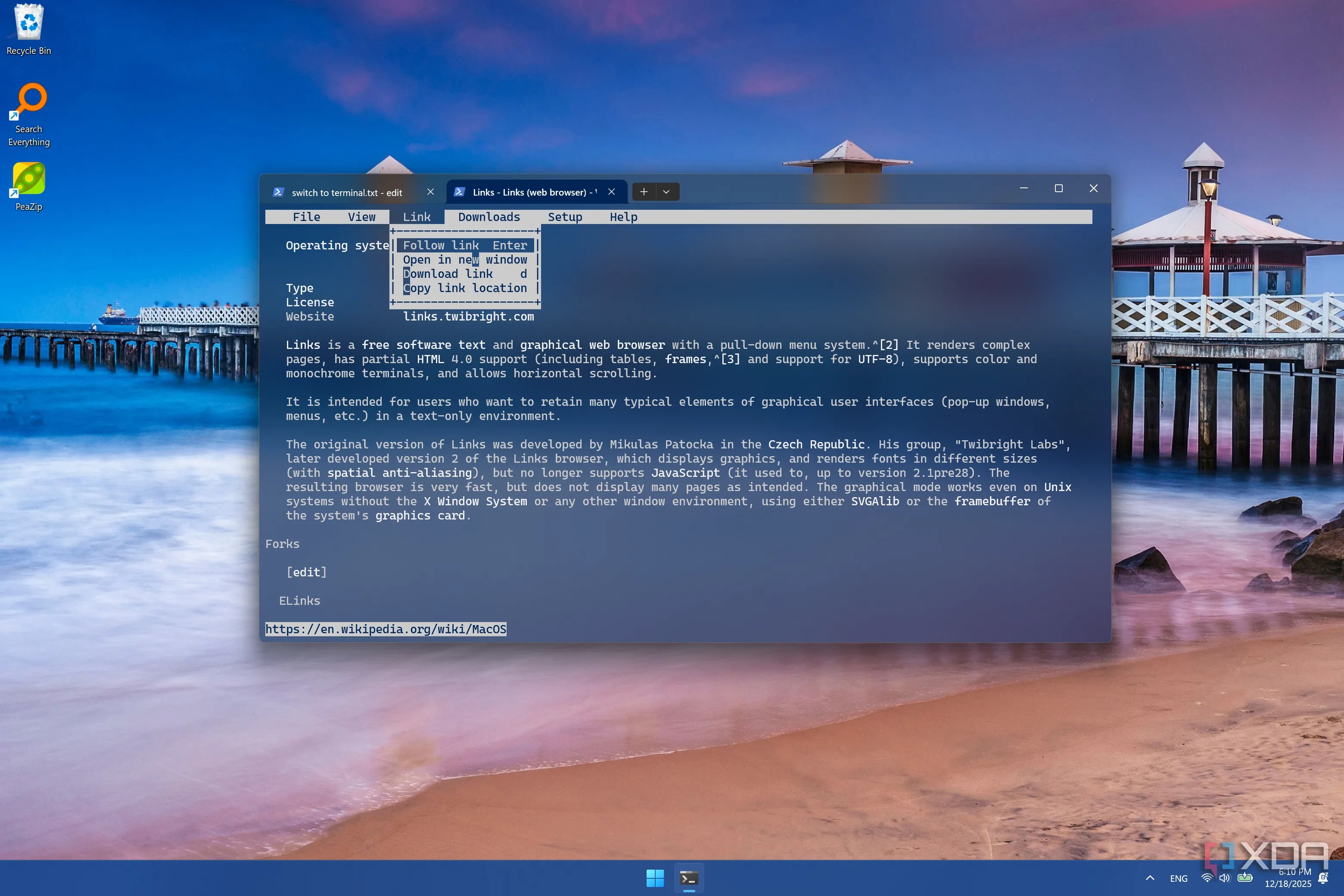Open Search Everything desktop shortcut
Screen dimensions: 1344x896
pos(28,115)
